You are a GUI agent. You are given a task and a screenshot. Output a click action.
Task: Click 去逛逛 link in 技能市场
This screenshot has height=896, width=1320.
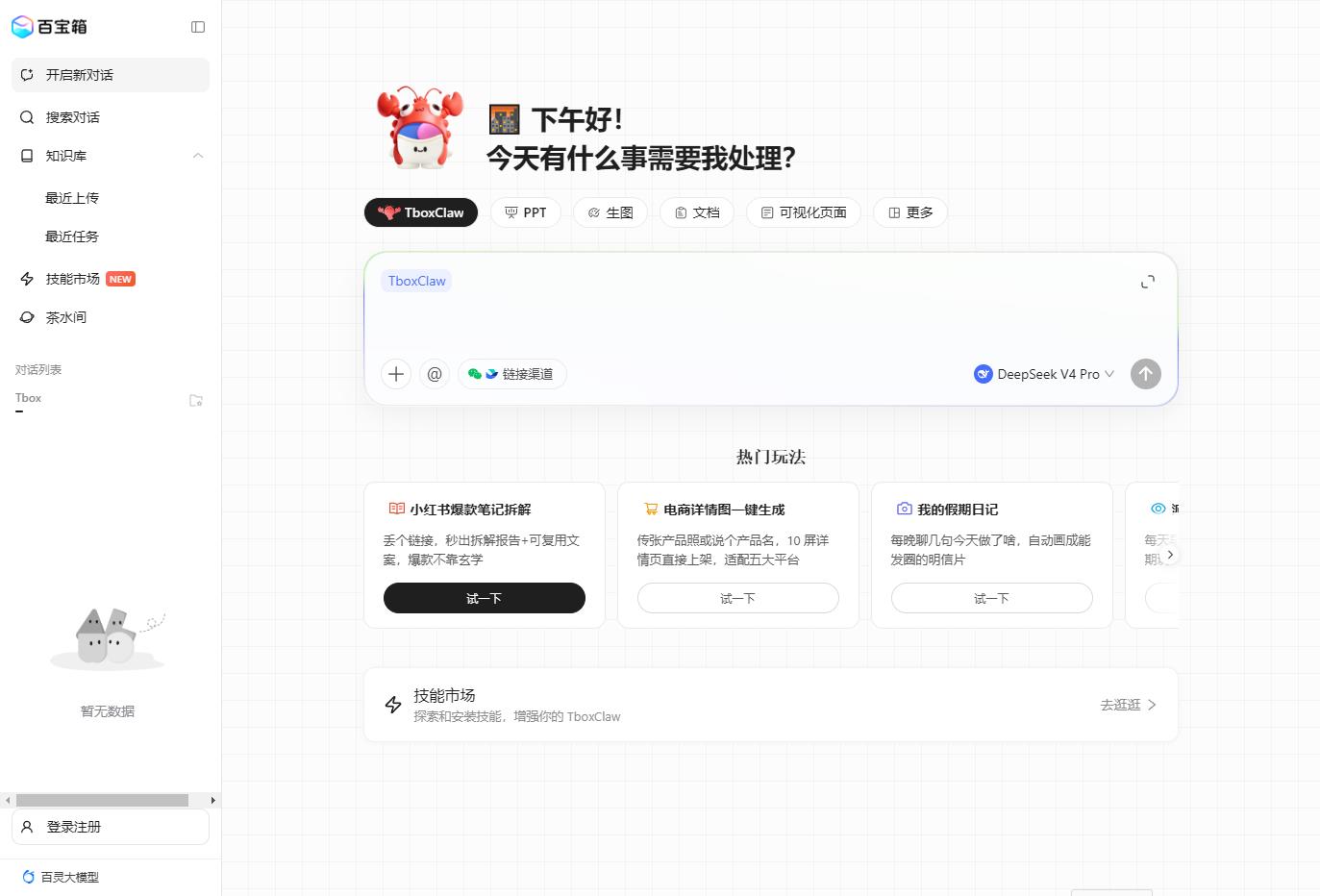point(1128,705)
